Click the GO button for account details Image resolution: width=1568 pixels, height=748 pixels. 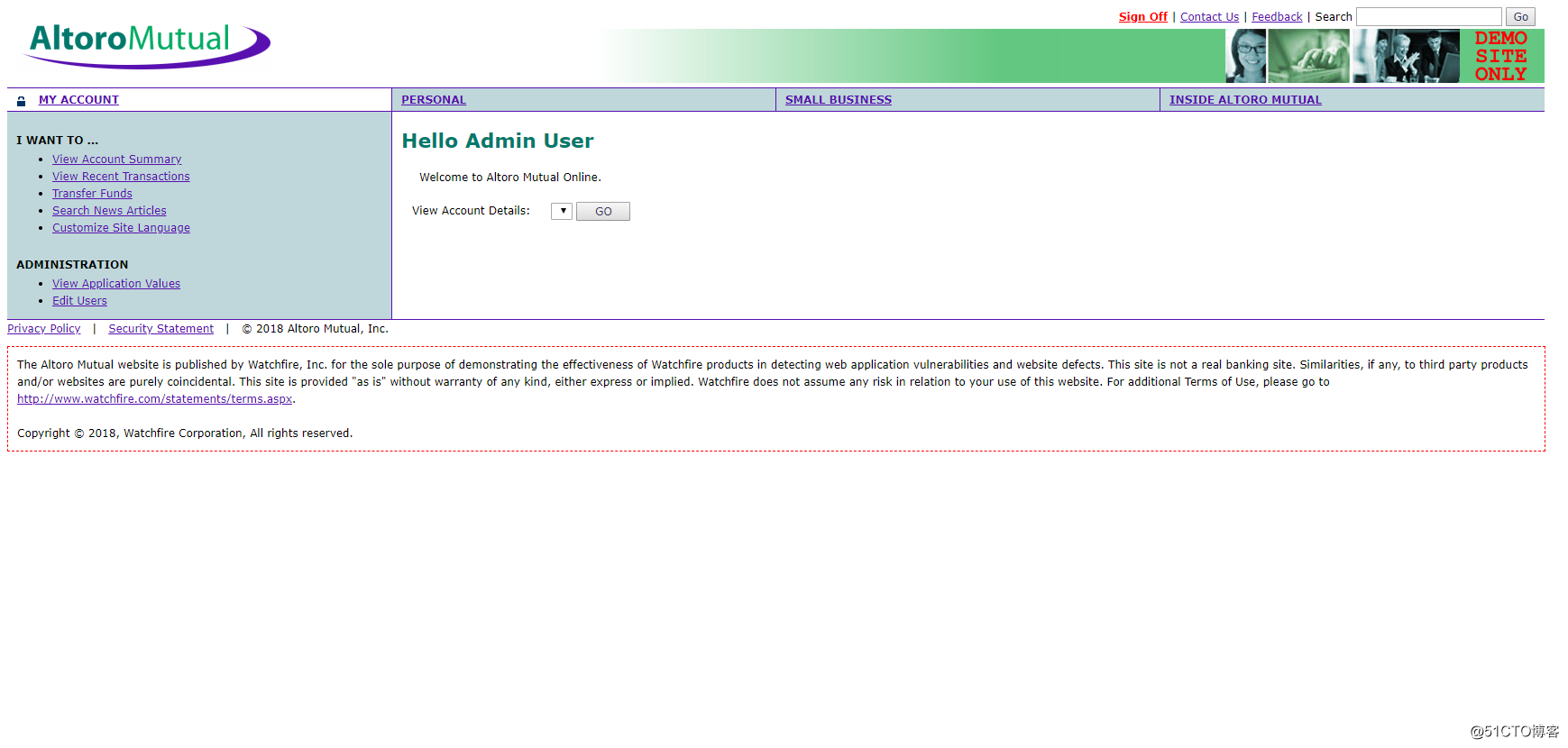603,212
